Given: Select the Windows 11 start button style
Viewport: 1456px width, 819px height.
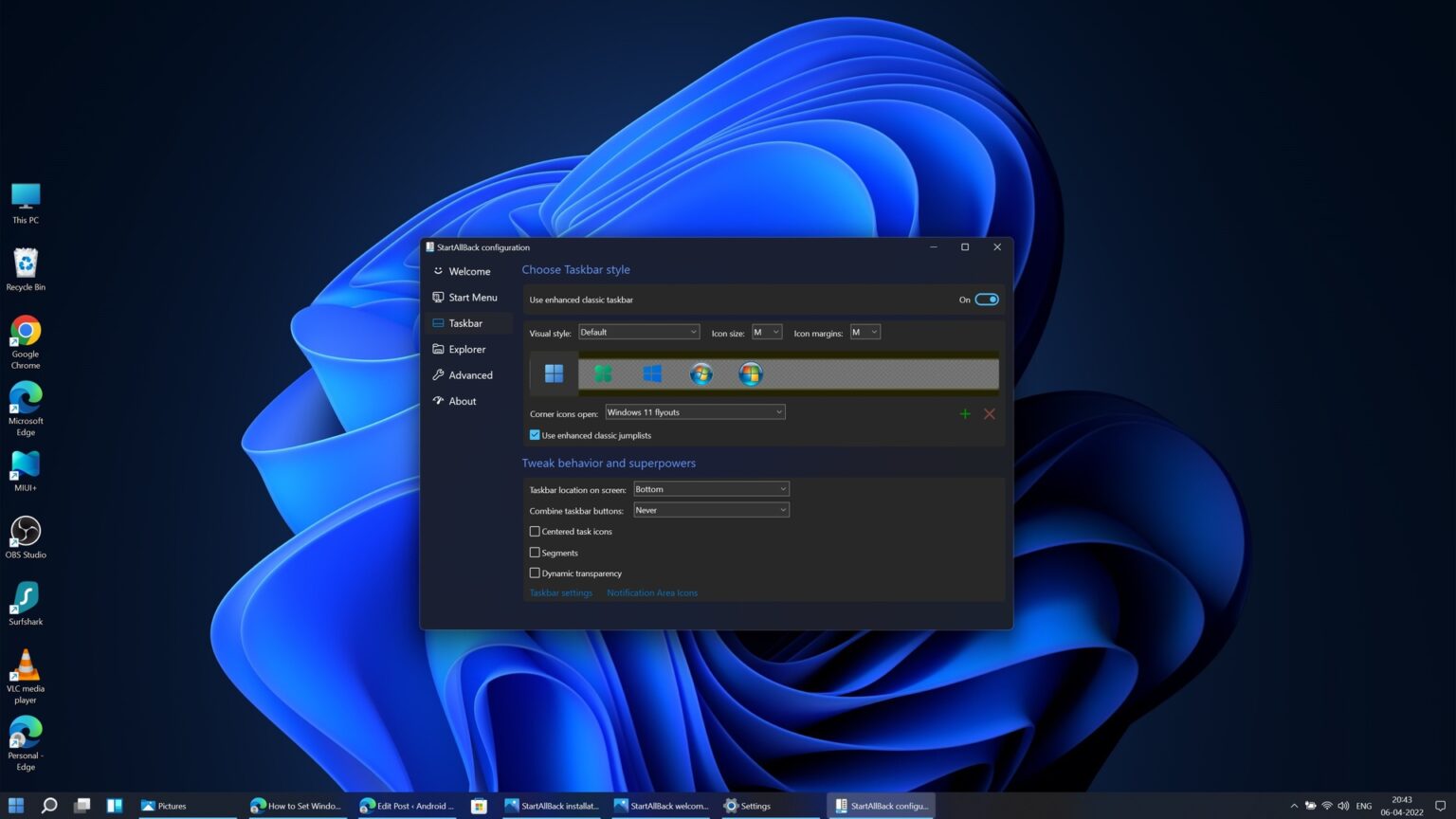Looking at the screenshot, I should point(554,374).
